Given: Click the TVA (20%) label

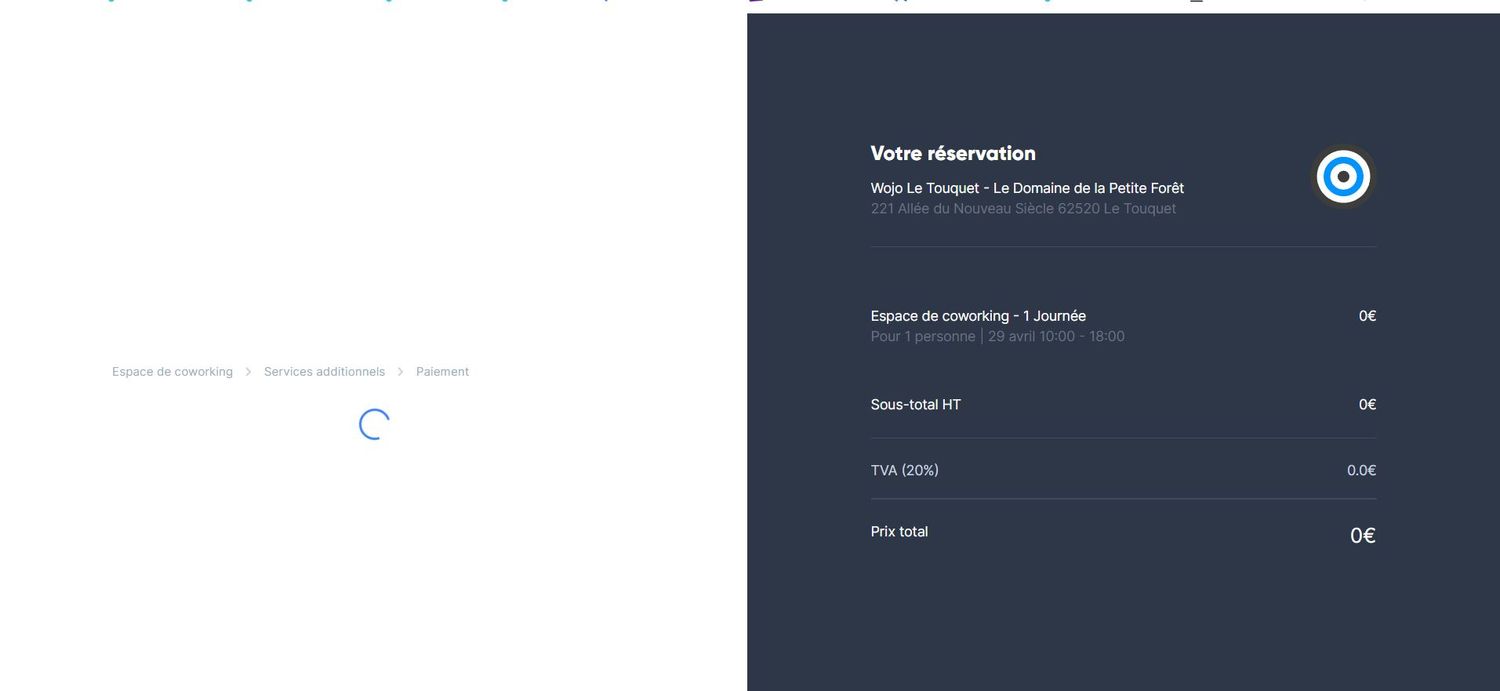Looking at the screenshot, I should pos(904,470).
